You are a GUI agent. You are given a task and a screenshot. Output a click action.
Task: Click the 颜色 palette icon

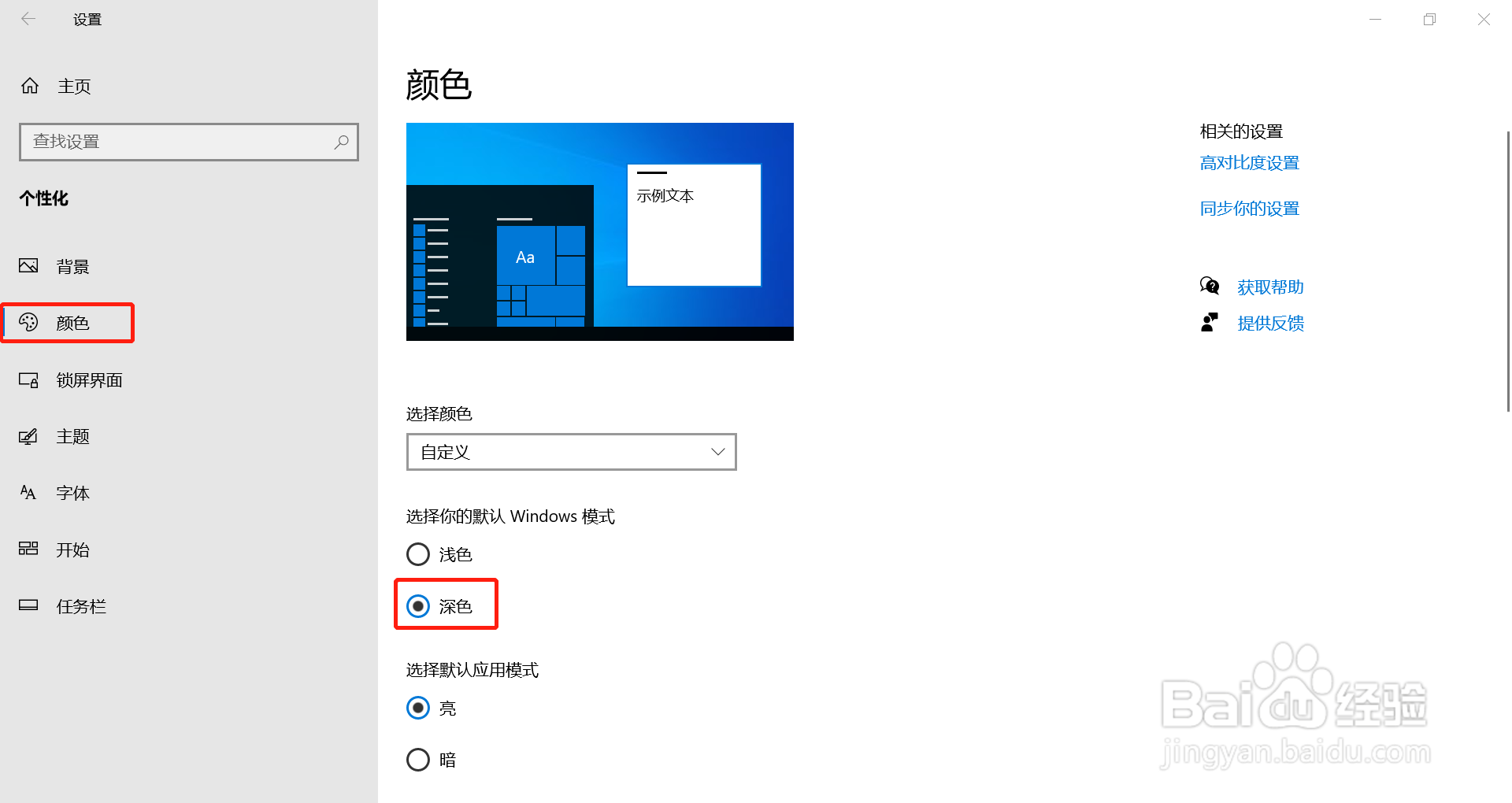pyautogui.click(x=28, y=322)
